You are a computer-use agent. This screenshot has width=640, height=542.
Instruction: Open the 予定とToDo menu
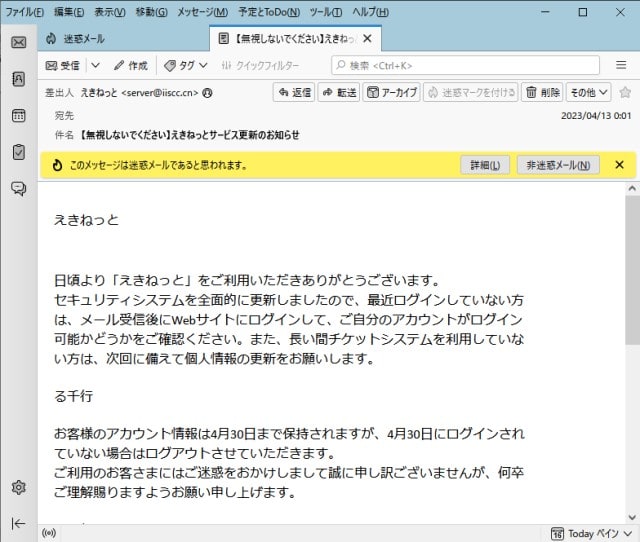pos(269,12)
